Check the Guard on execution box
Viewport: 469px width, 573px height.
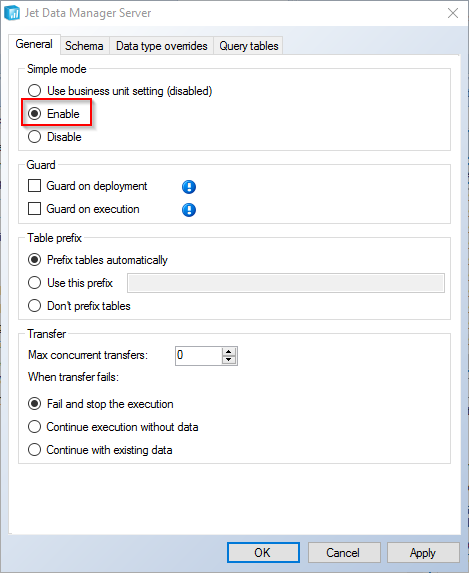(34, 209)
